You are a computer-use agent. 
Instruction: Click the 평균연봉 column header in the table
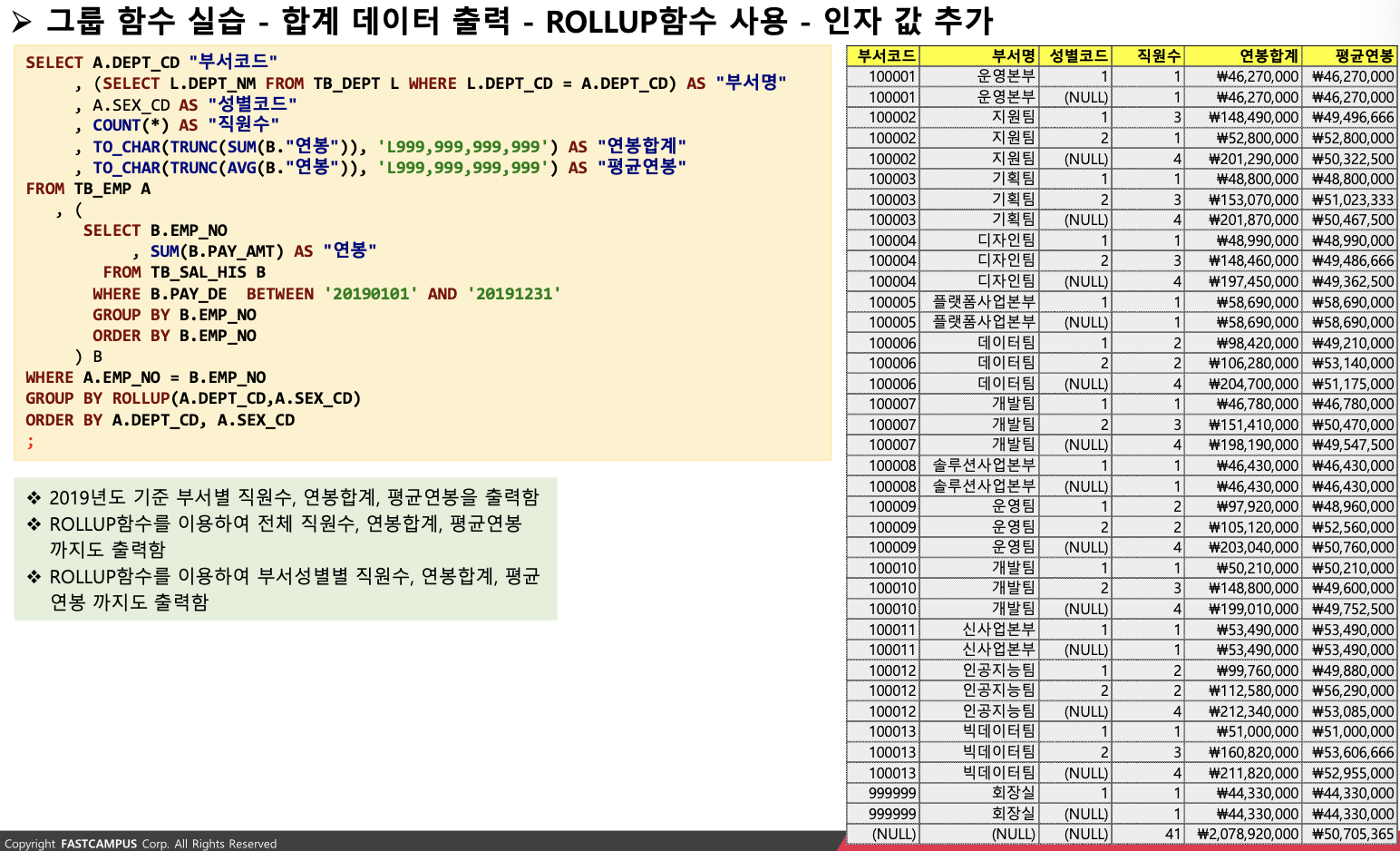point(1349,56)
